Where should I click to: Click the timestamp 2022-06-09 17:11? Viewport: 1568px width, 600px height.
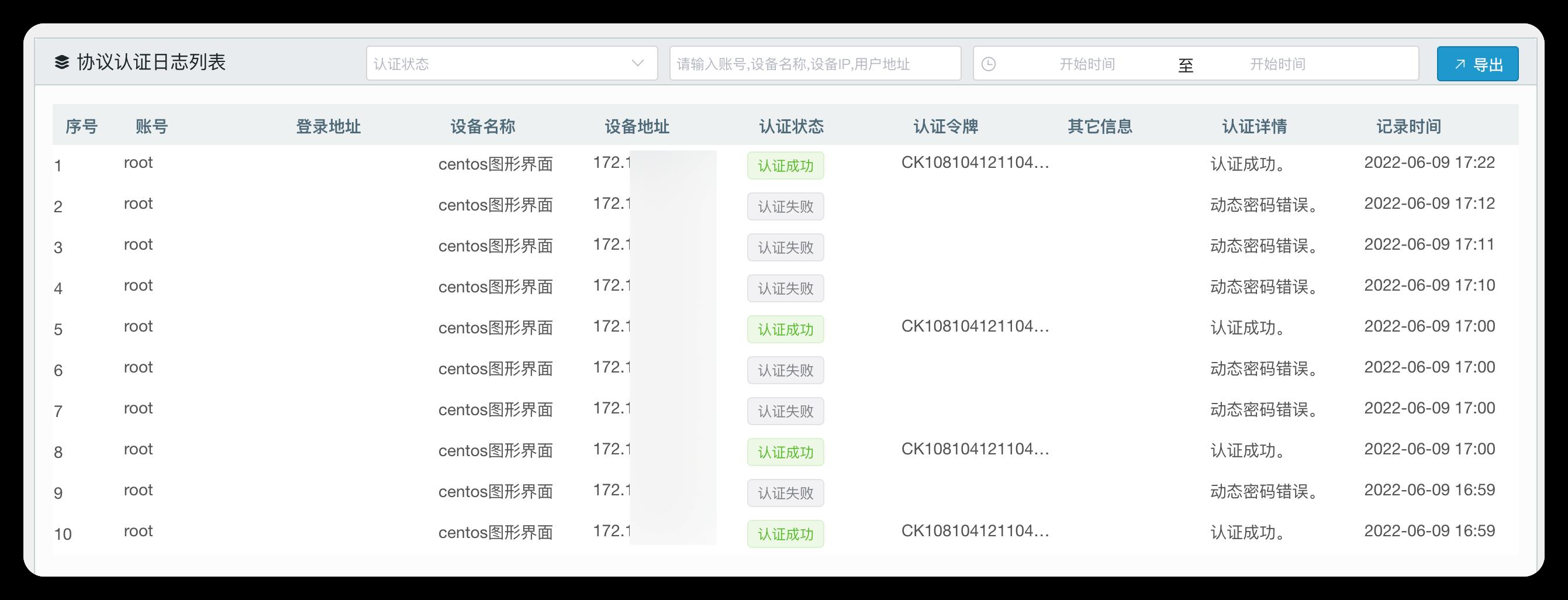pyautogui.click(x=1429, y=244)
